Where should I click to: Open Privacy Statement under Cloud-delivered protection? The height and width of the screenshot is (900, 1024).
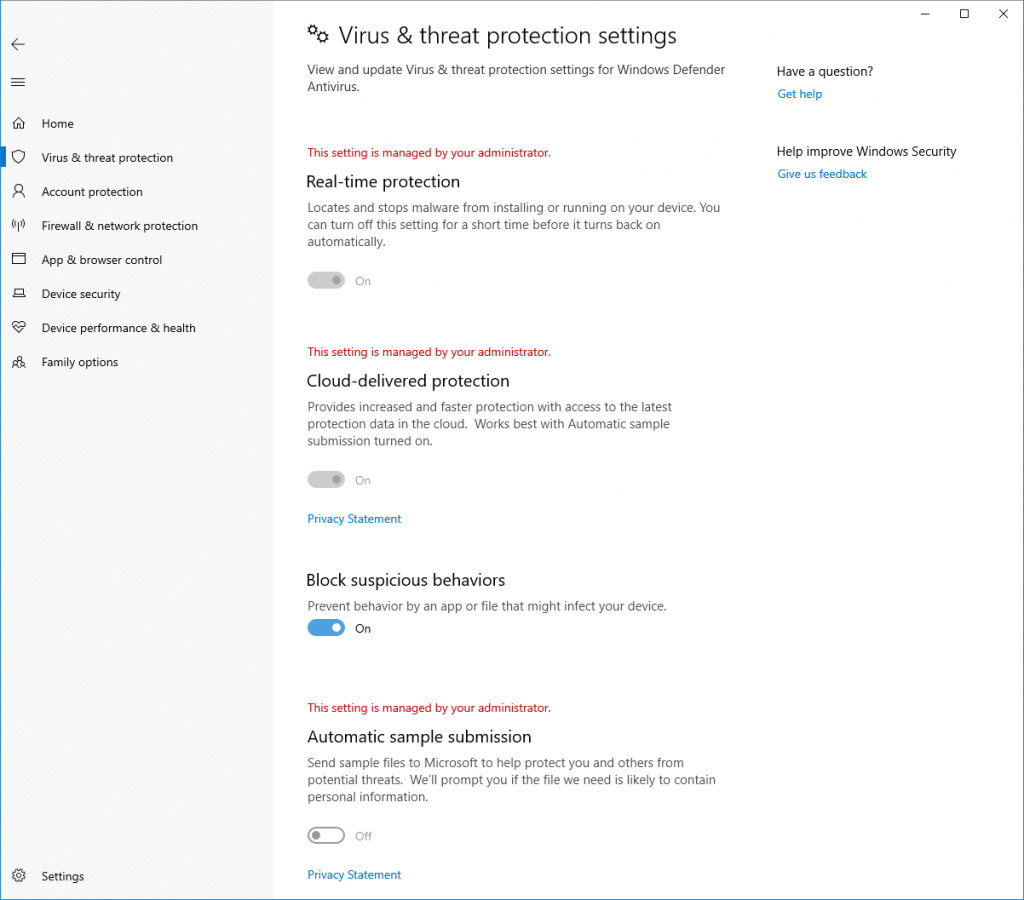pos(354,519)
